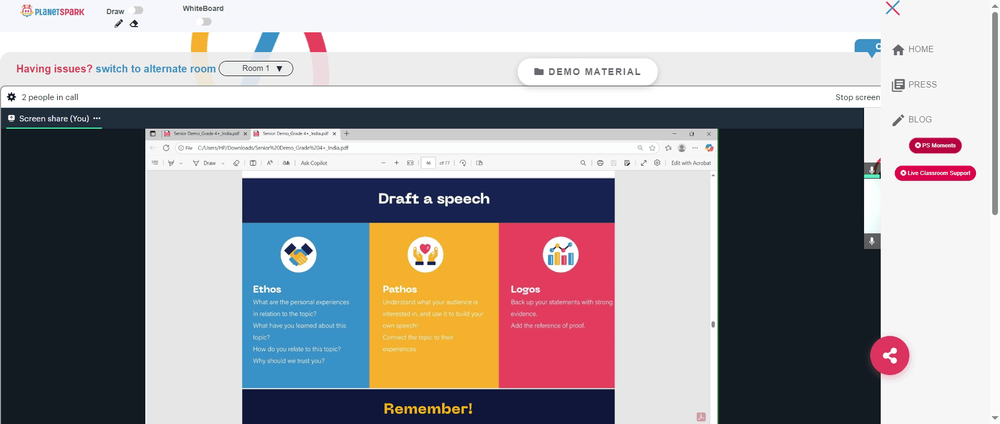Close the first Senior Demo PDF tab

[245, 134]
